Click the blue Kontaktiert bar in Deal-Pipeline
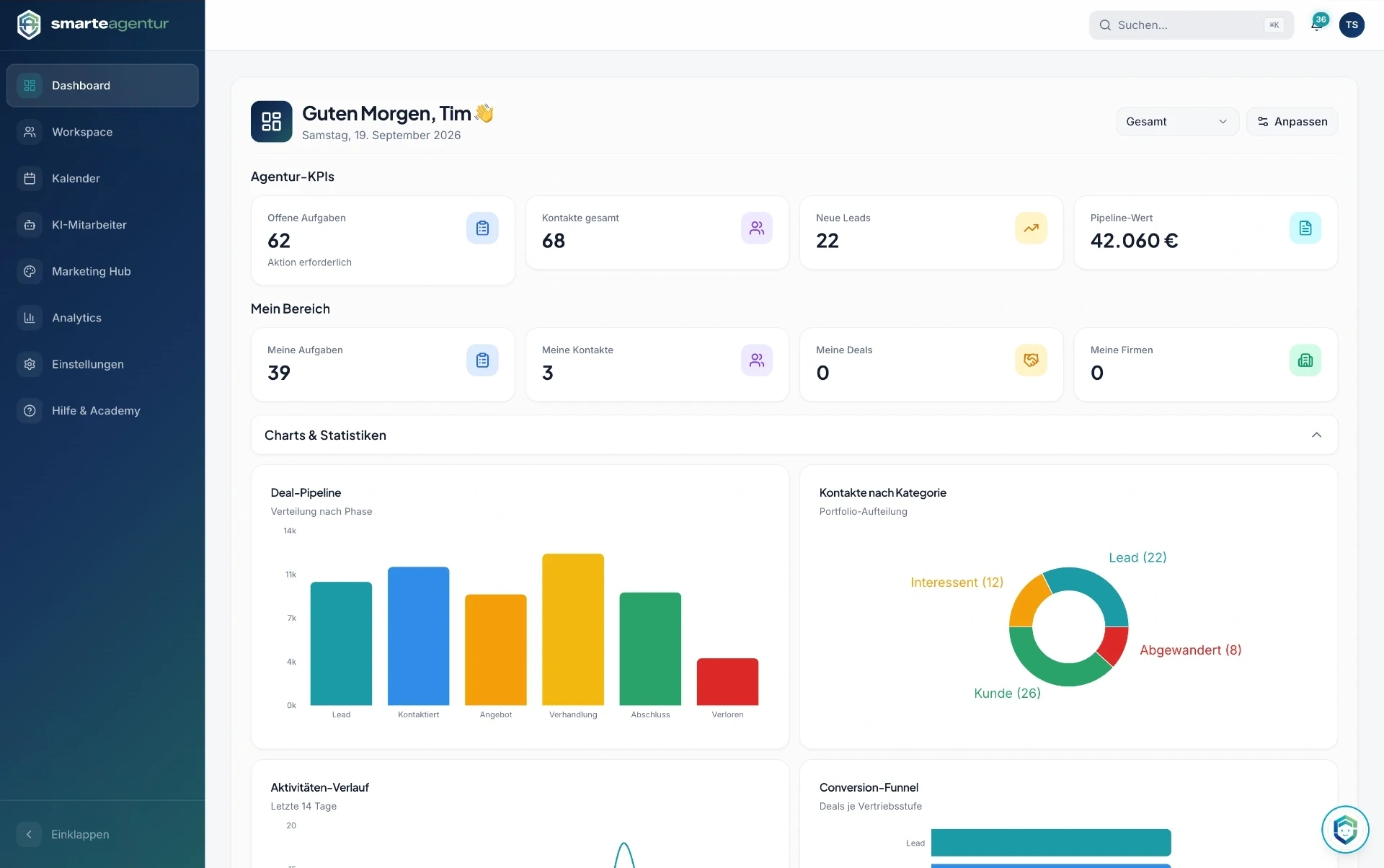This screenshot has height=868, width=1384. tap(418, 636)
